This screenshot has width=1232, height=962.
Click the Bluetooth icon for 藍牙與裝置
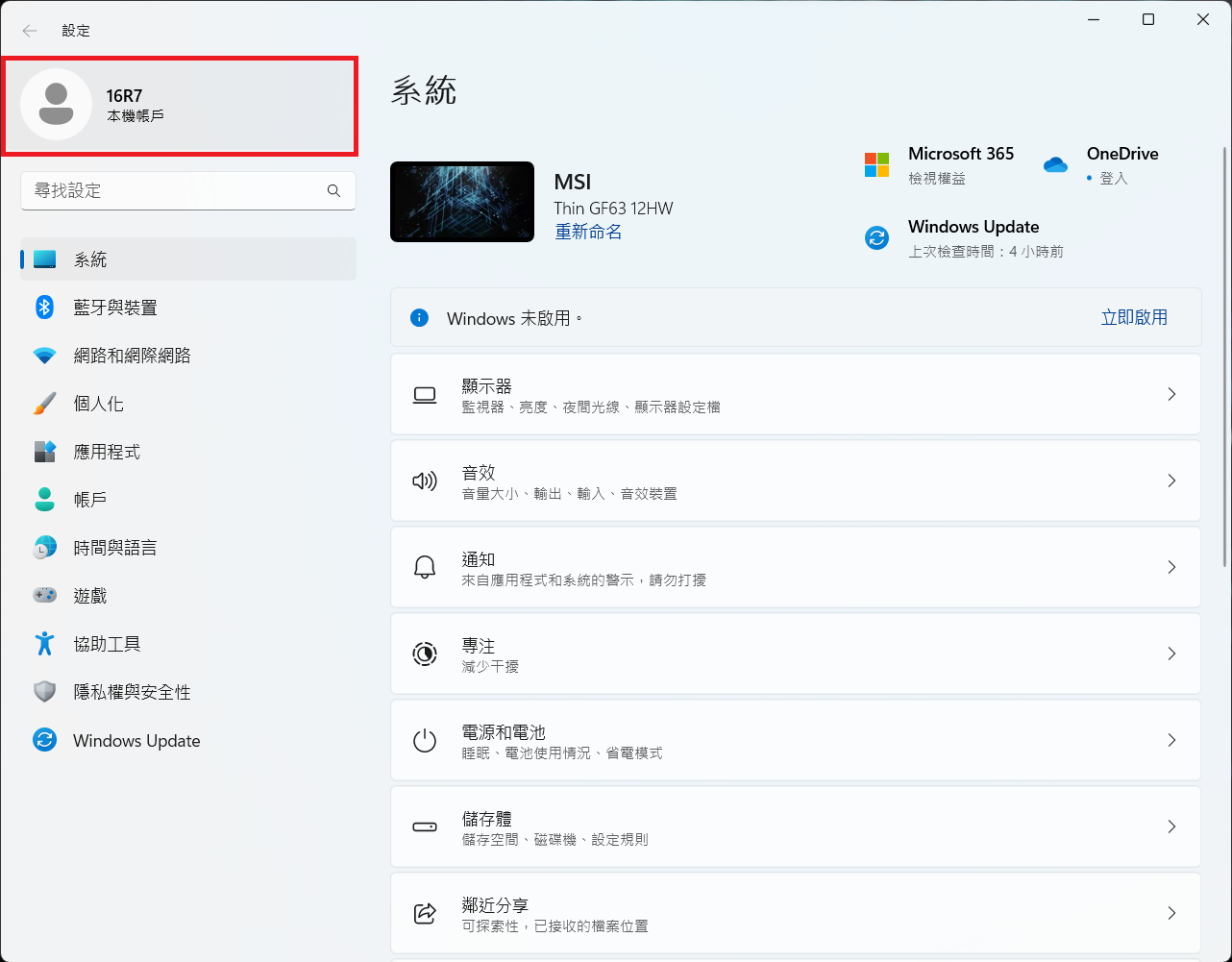click(x=44, y=308)
